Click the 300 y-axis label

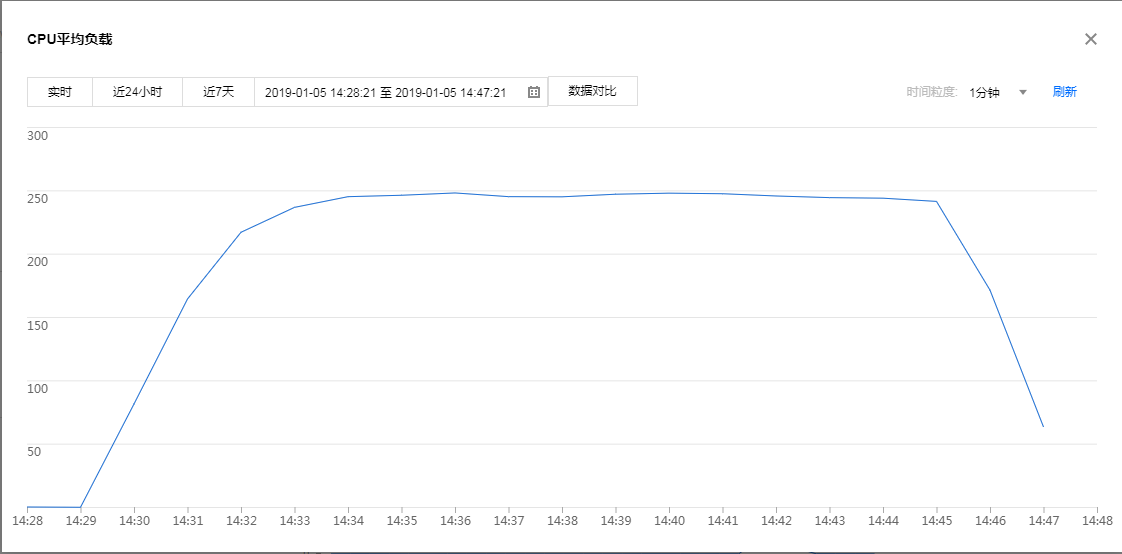coord(37,135)
